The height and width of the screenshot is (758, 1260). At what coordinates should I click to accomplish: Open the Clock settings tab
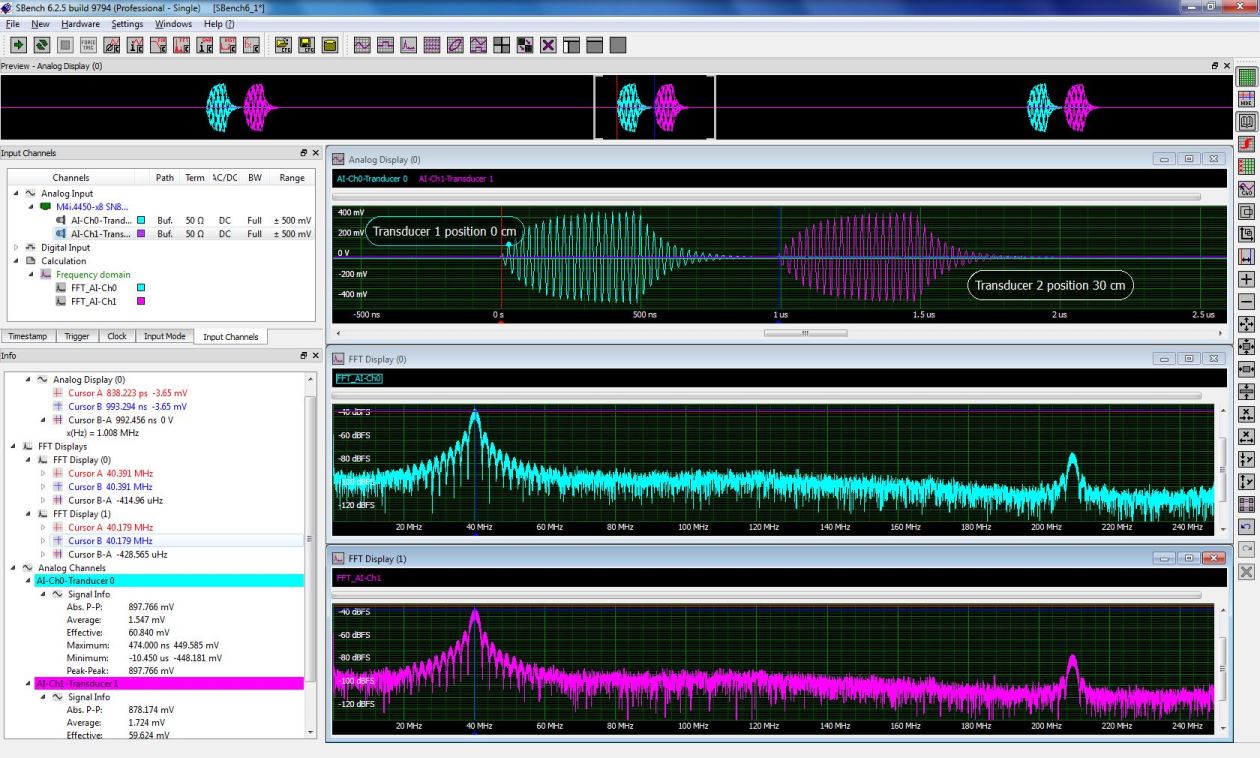click(x=116, y=337)
